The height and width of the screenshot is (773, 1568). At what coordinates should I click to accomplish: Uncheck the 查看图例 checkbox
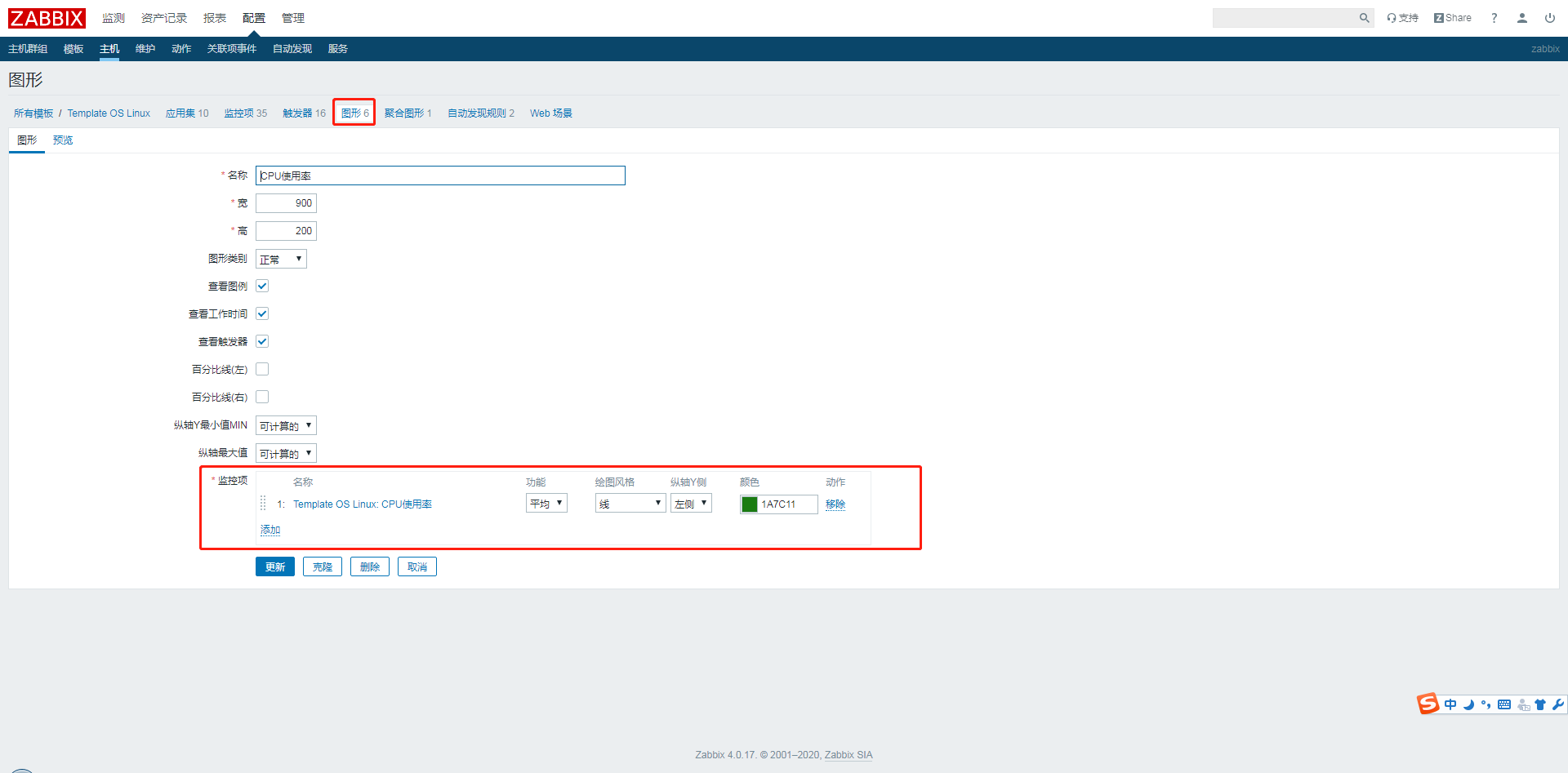pyautogui.click(x=262, y=286)
